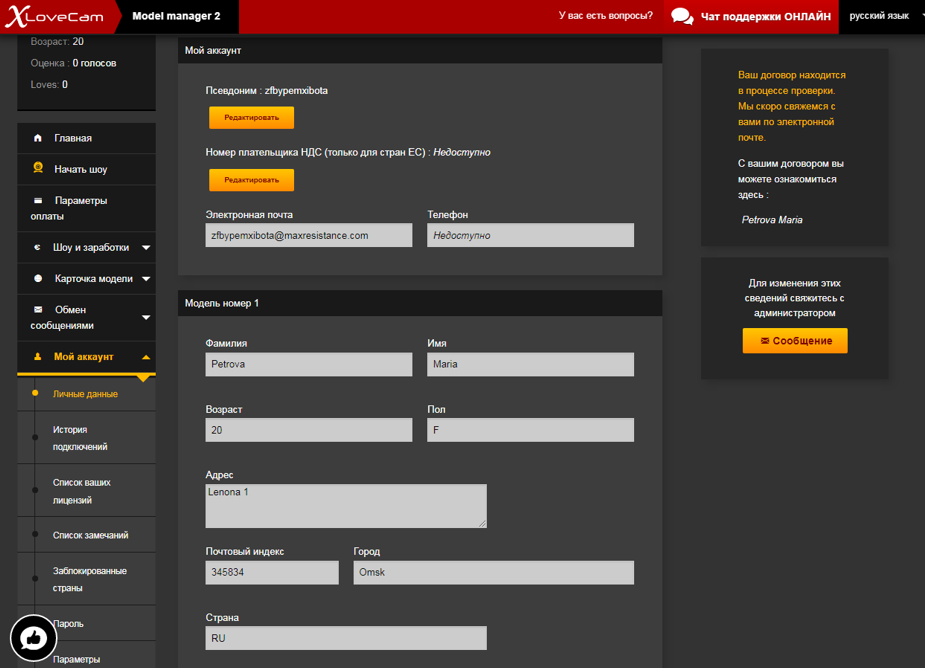Click the webcam icon beside Начать шоу
This screenshot has height=668, width=925.
(x=38, y=168)
